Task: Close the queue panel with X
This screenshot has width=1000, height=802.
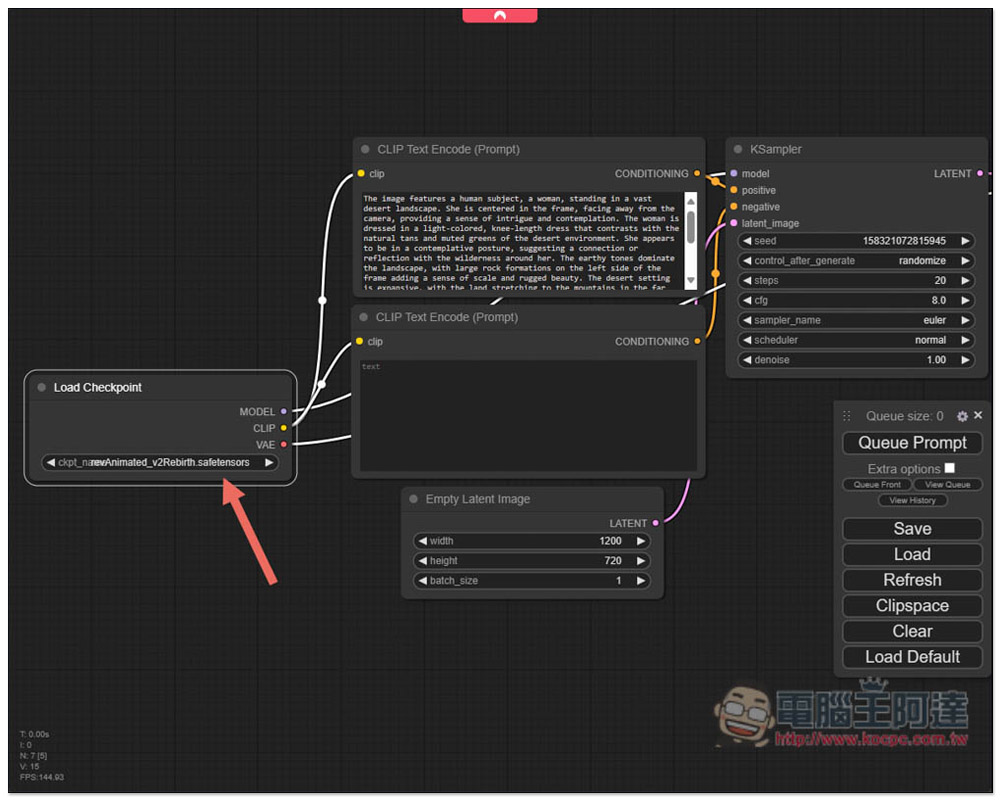Action: (978, 416)
